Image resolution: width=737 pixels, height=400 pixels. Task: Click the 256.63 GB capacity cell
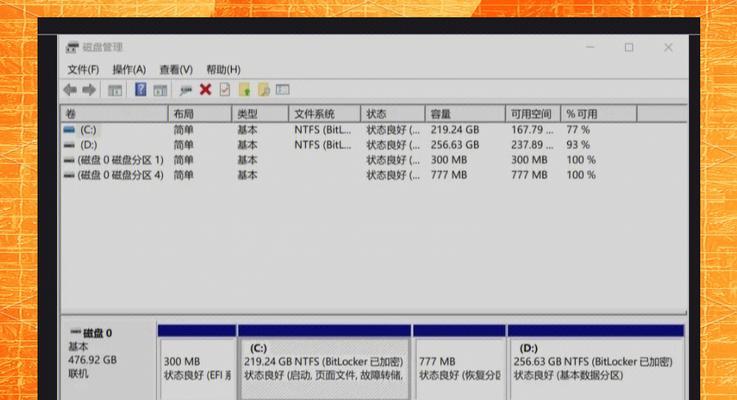[x=455, y=145]
